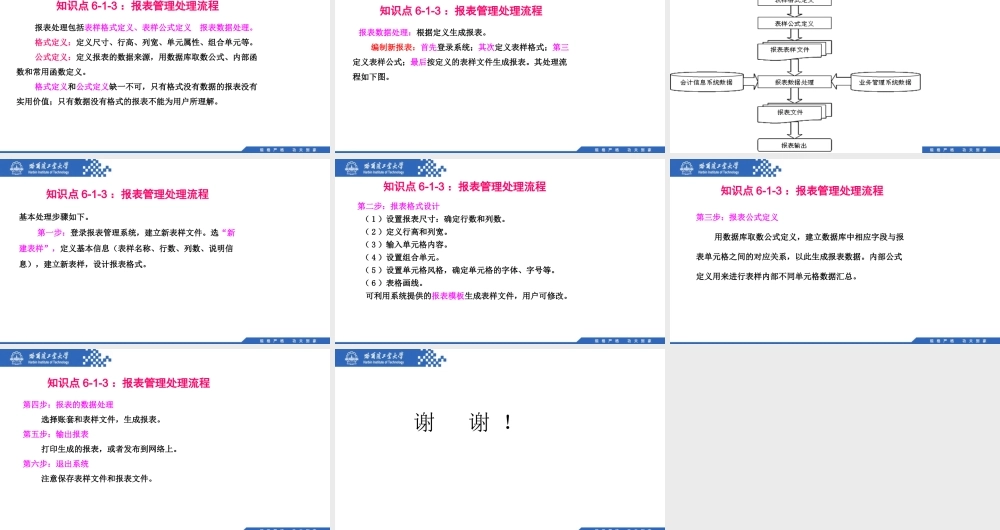Click the 报表输出 flowchart box
This screenshot has width=1000, height=530.
(x=794, y=145)
